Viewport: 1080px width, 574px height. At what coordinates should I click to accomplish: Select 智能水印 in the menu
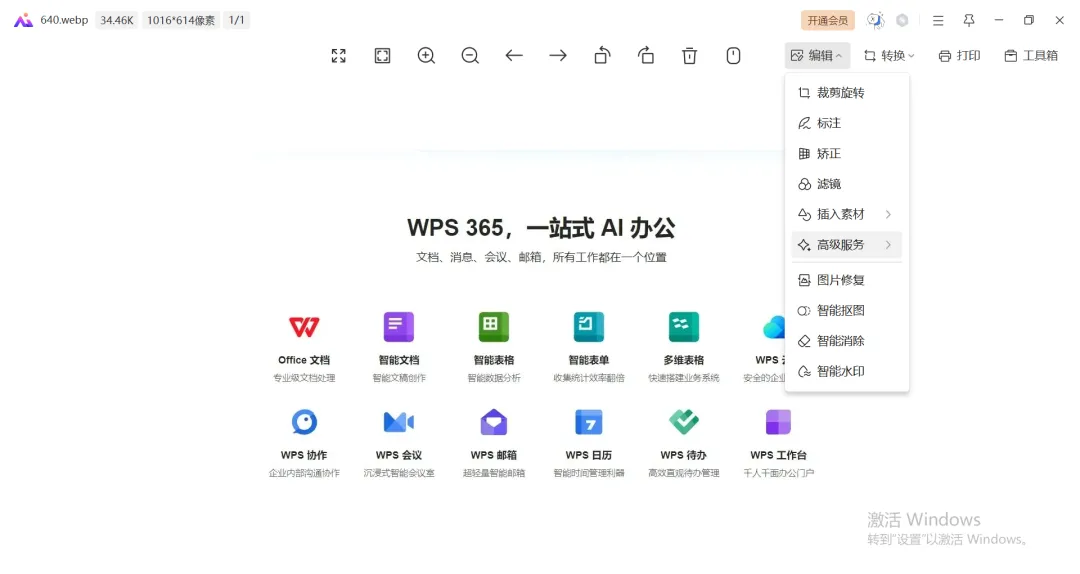847,371
